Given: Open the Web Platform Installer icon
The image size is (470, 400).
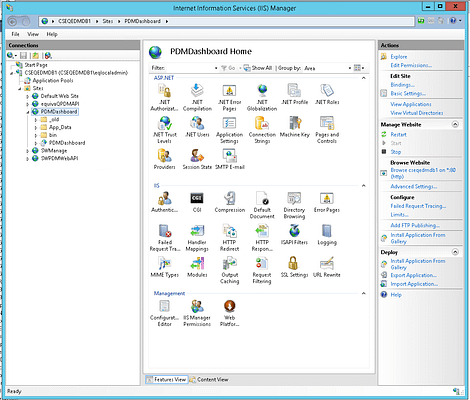Looking at the screenshot, I should pyautogui.click(x=229, y=313).
